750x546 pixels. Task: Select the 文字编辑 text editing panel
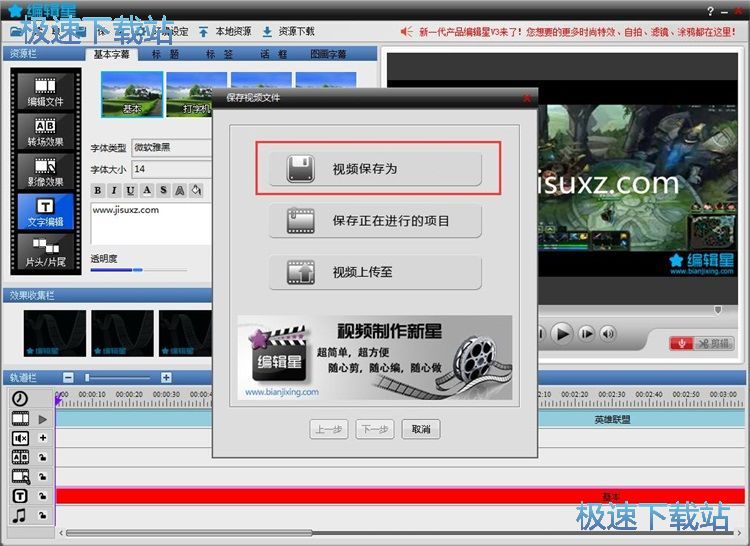45,212
